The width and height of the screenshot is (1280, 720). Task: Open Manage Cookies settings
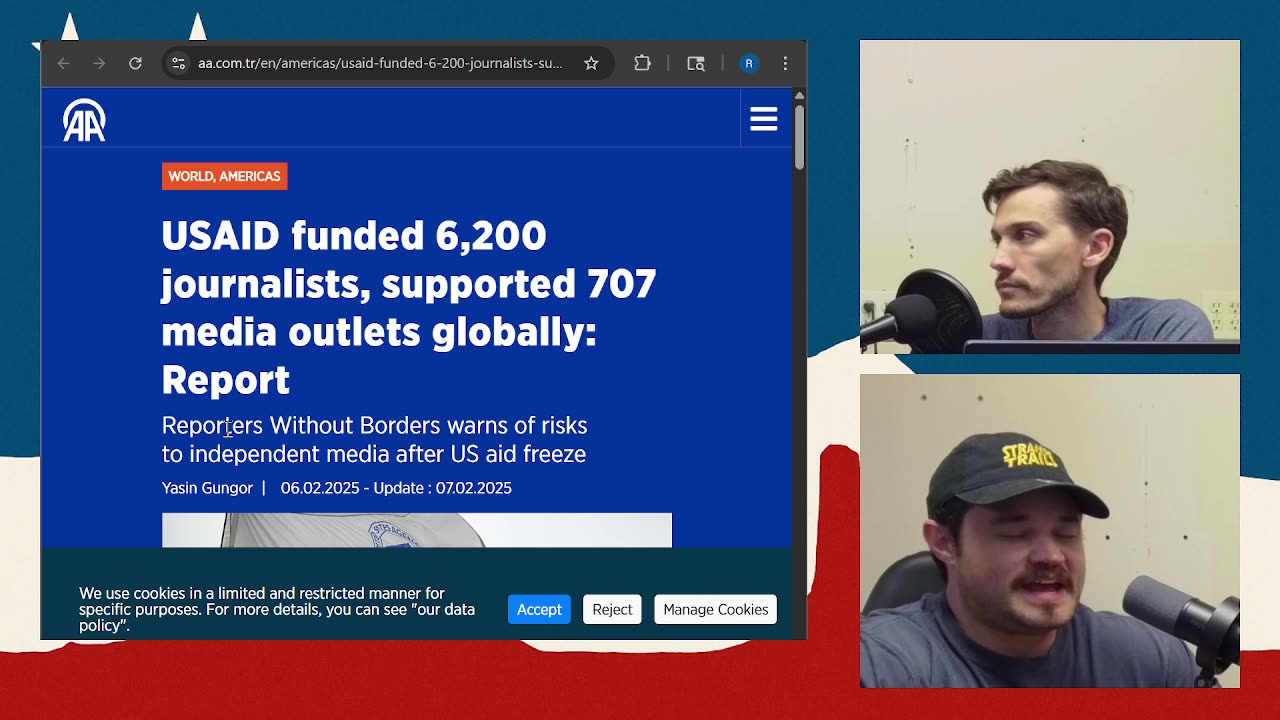point(716,609)
